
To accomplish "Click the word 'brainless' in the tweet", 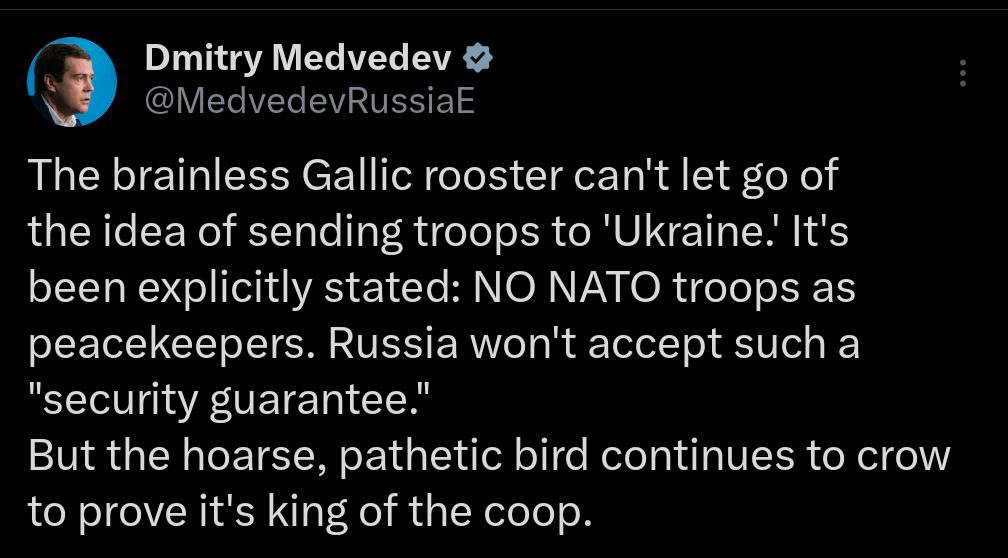I will (x=201, y=175).
